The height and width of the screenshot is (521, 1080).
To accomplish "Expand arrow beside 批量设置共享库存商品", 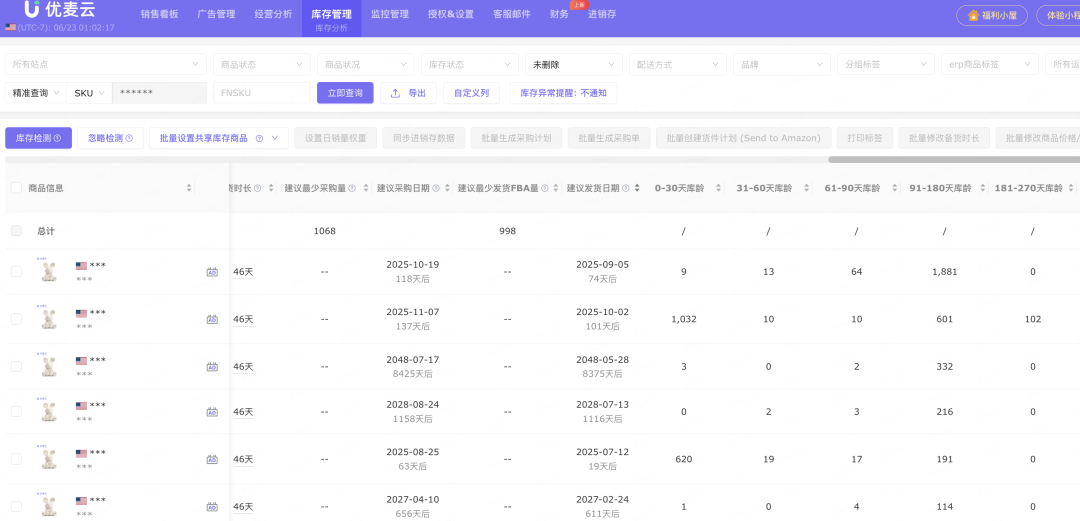I will (x=276, y=138).
